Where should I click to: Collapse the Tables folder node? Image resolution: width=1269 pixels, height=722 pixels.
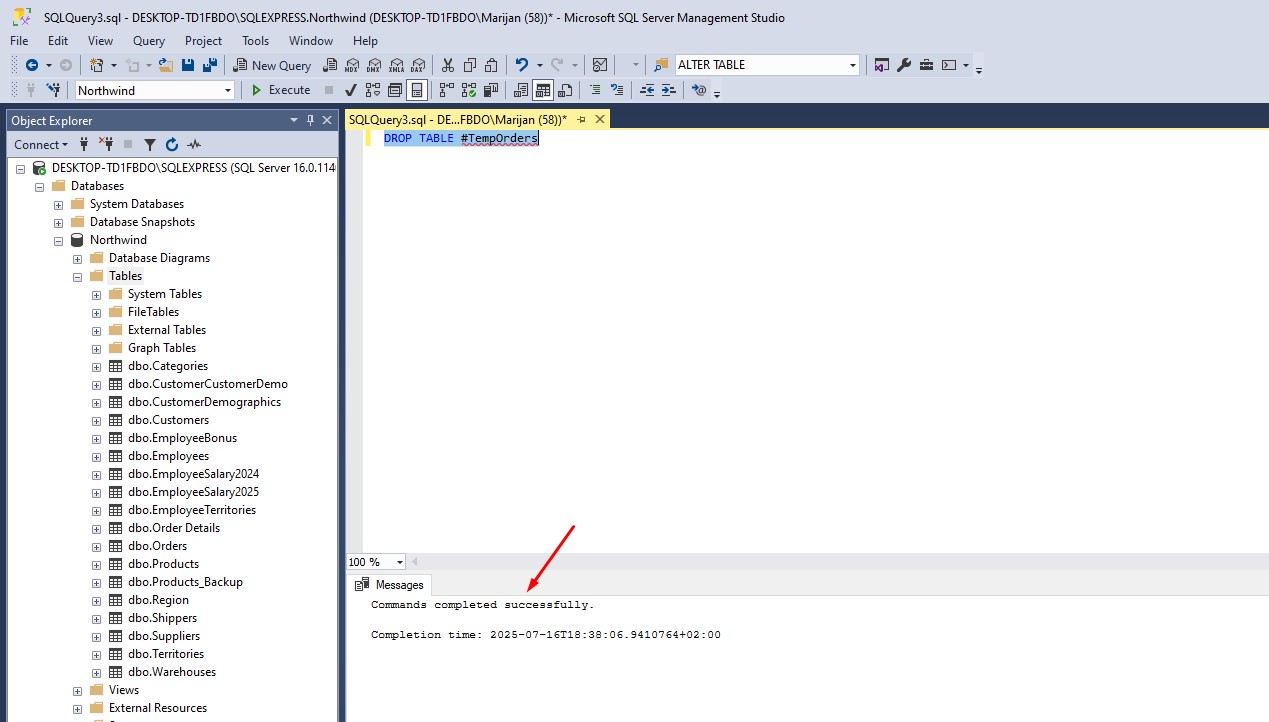coord(77,276)
